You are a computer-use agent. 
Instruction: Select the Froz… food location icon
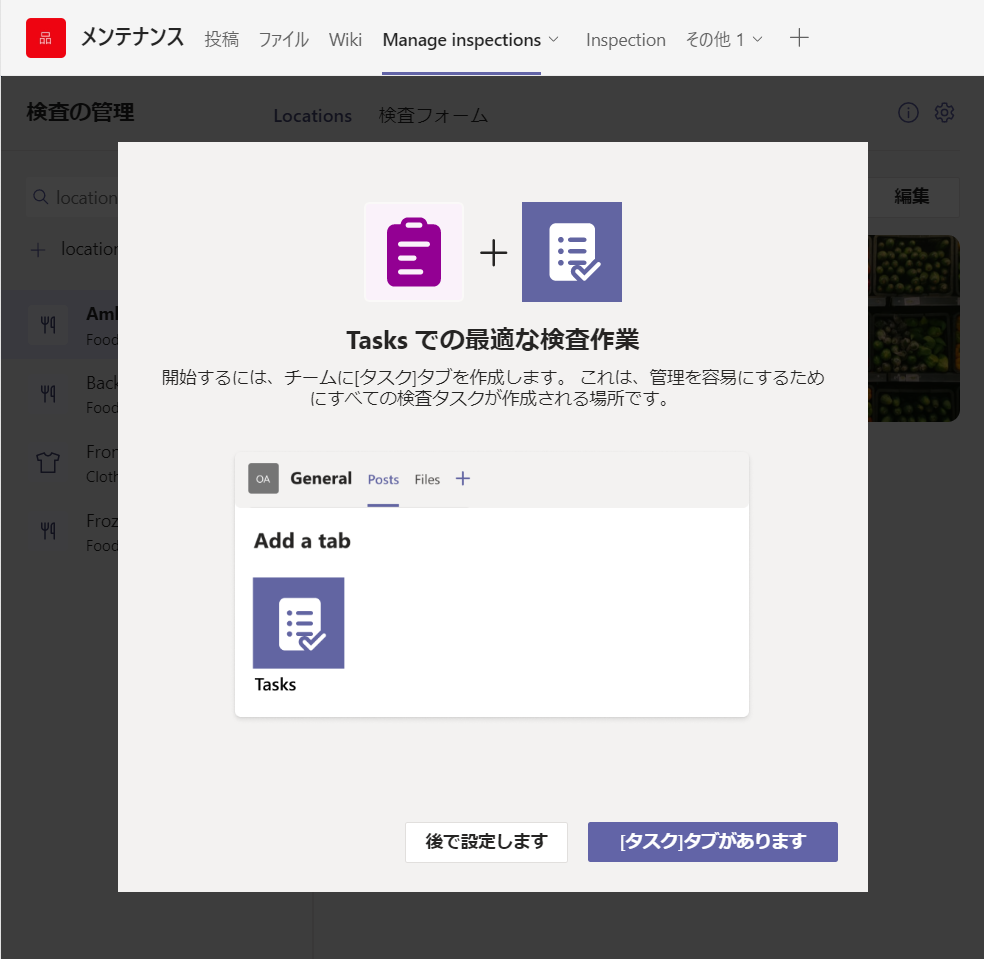click(x=48, y=532)
